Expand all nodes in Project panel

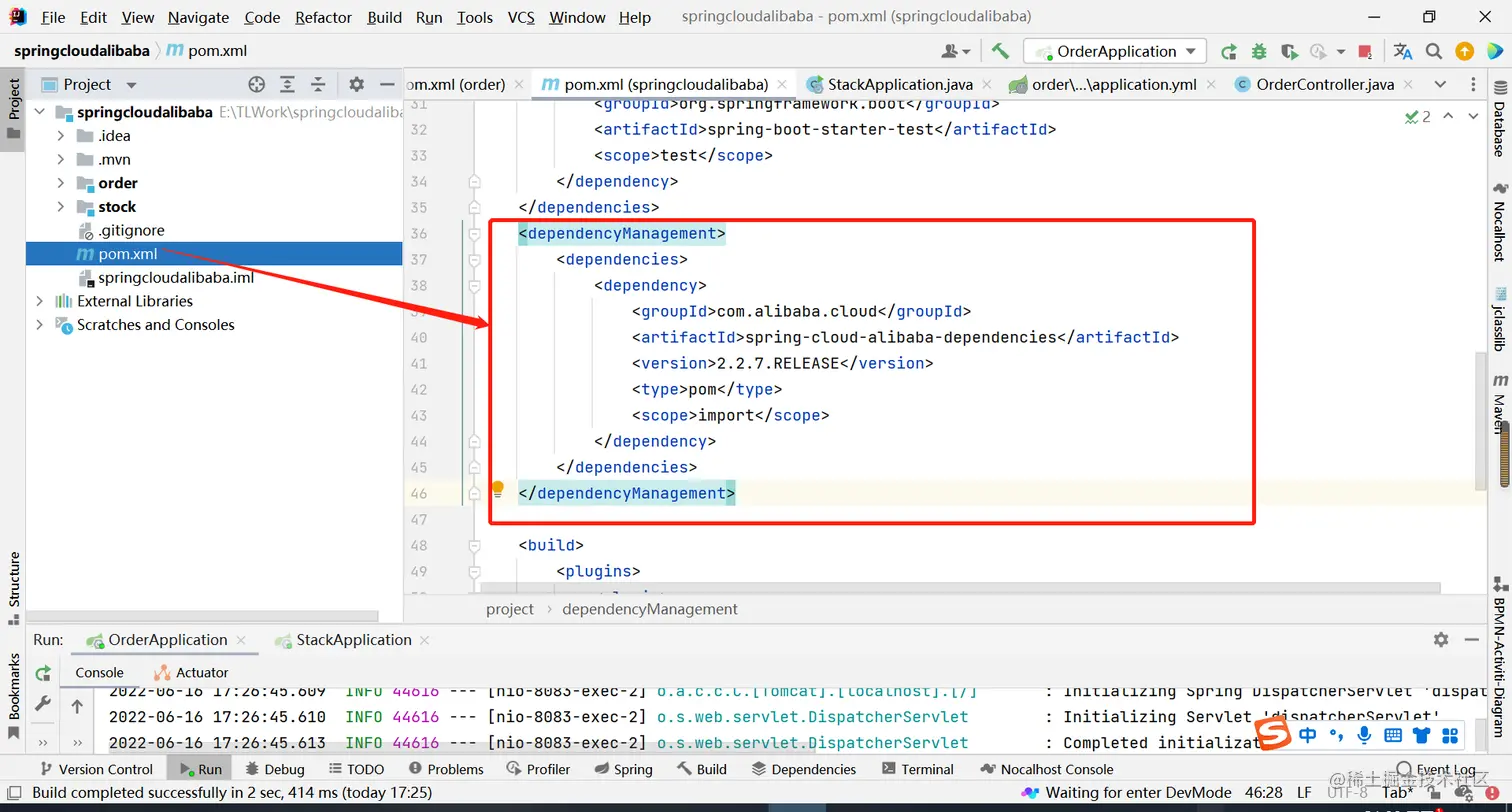coord(287,84)
